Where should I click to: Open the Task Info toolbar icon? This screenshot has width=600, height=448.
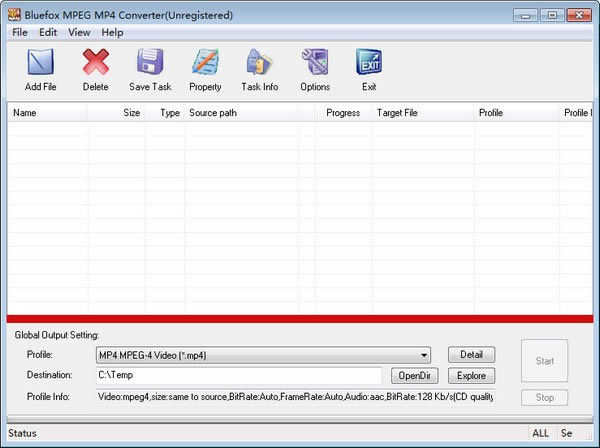259,62
